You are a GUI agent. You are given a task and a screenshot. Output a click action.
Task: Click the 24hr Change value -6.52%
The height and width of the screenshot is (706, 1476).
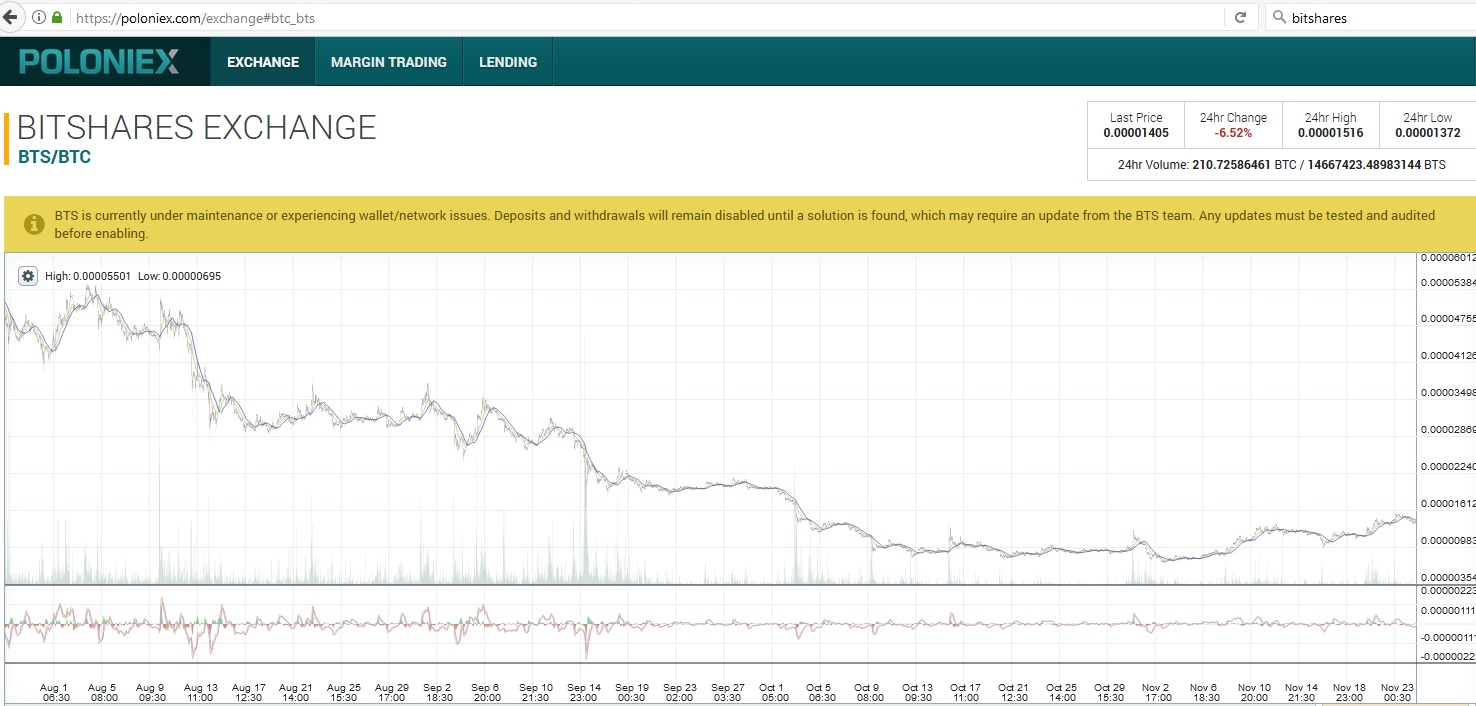click(x=1233, y=133)
